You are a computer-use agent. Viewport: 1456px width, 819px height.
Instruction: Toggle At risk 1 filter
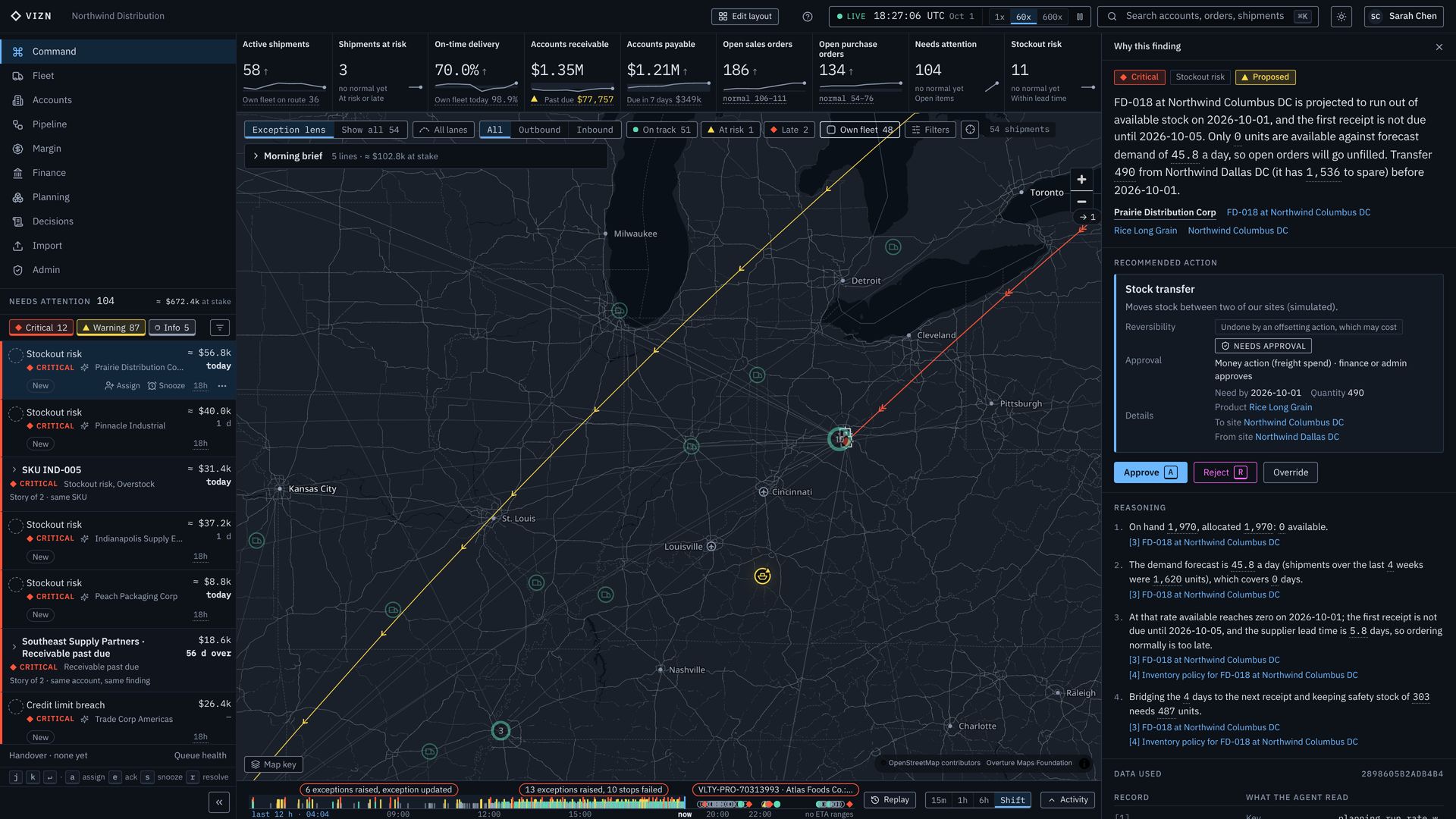click(x=730, y=130)
